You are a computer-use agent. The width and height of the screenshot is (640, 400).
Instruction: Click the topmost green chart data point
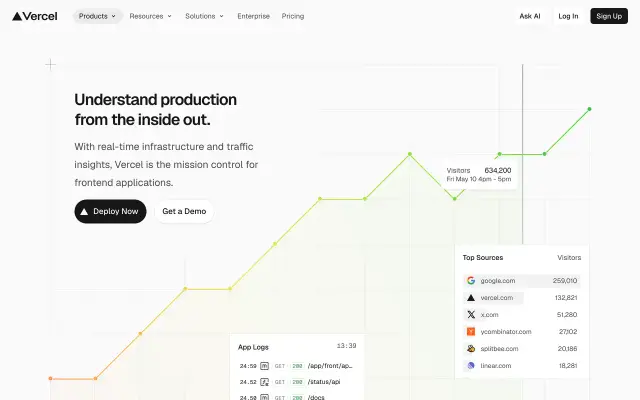(589, 109)
